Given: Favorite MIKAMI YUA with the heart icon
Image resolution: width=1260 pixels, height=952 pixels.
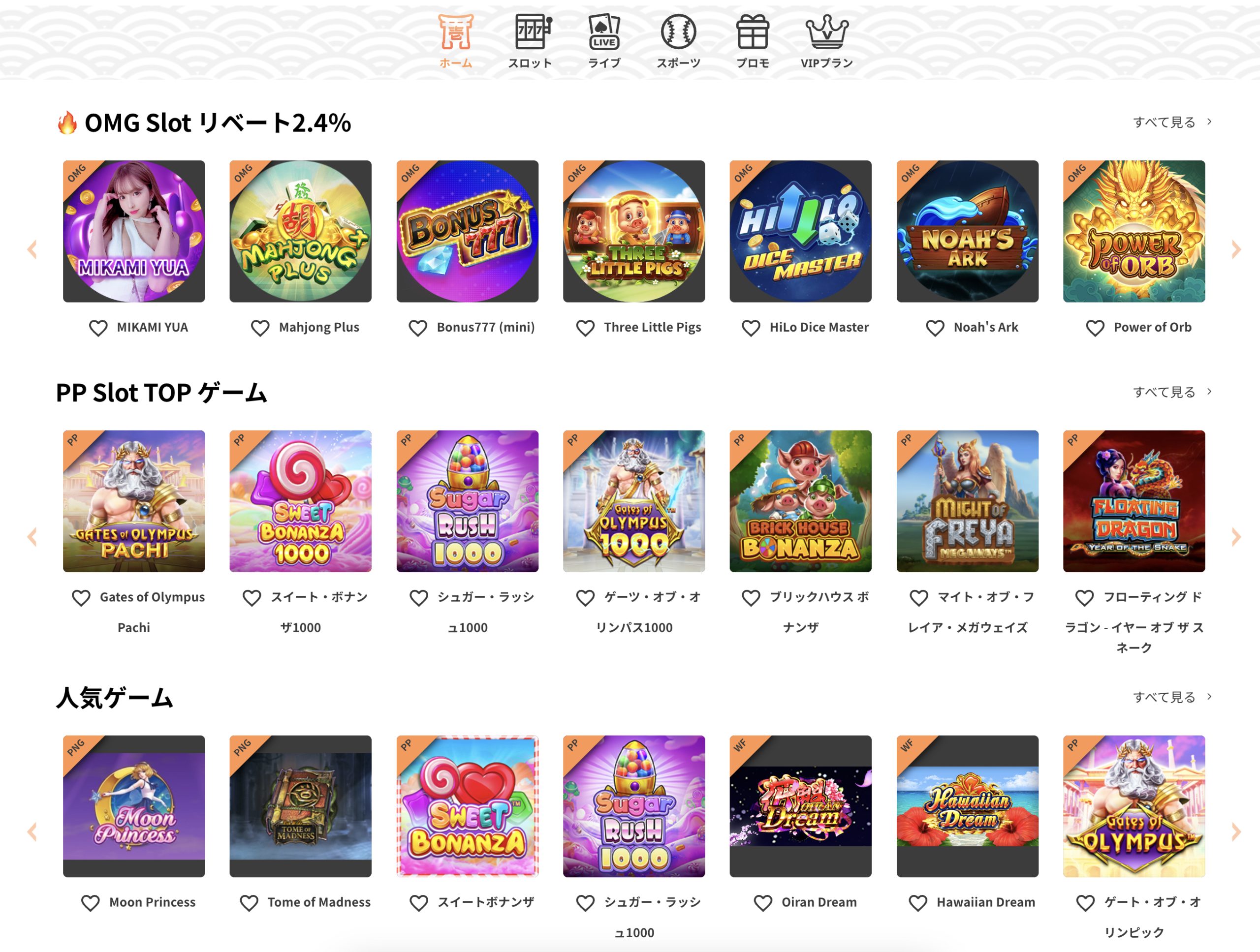Looking at the screenshot, I should 98,328.
